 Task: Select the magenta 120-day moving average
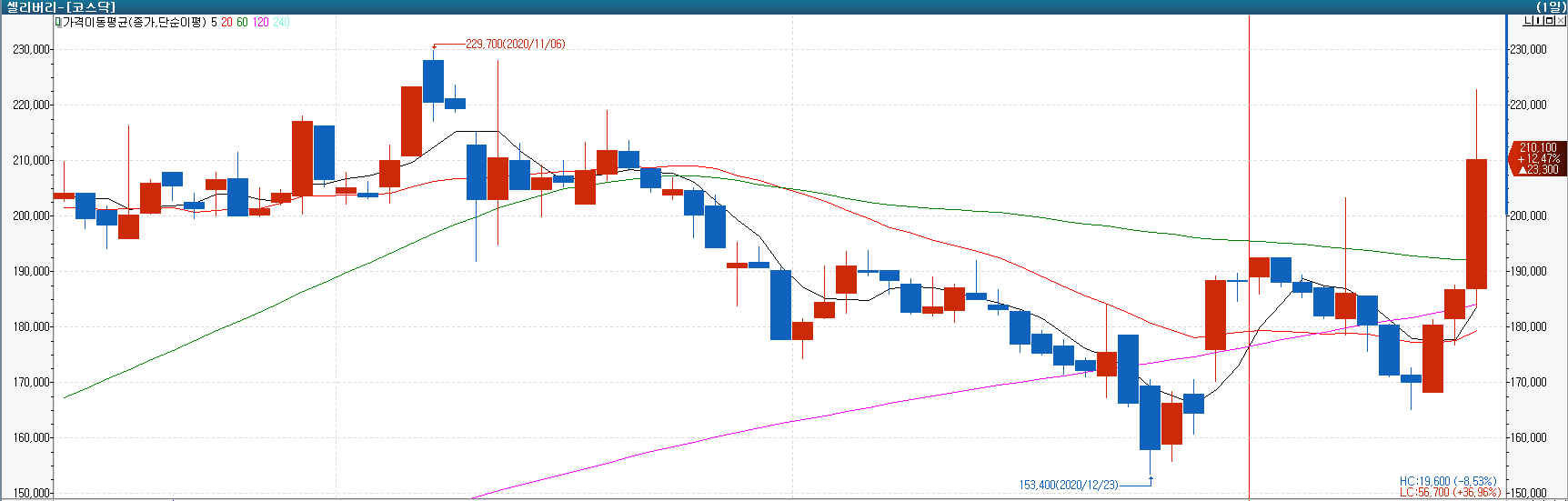point(260,22)
